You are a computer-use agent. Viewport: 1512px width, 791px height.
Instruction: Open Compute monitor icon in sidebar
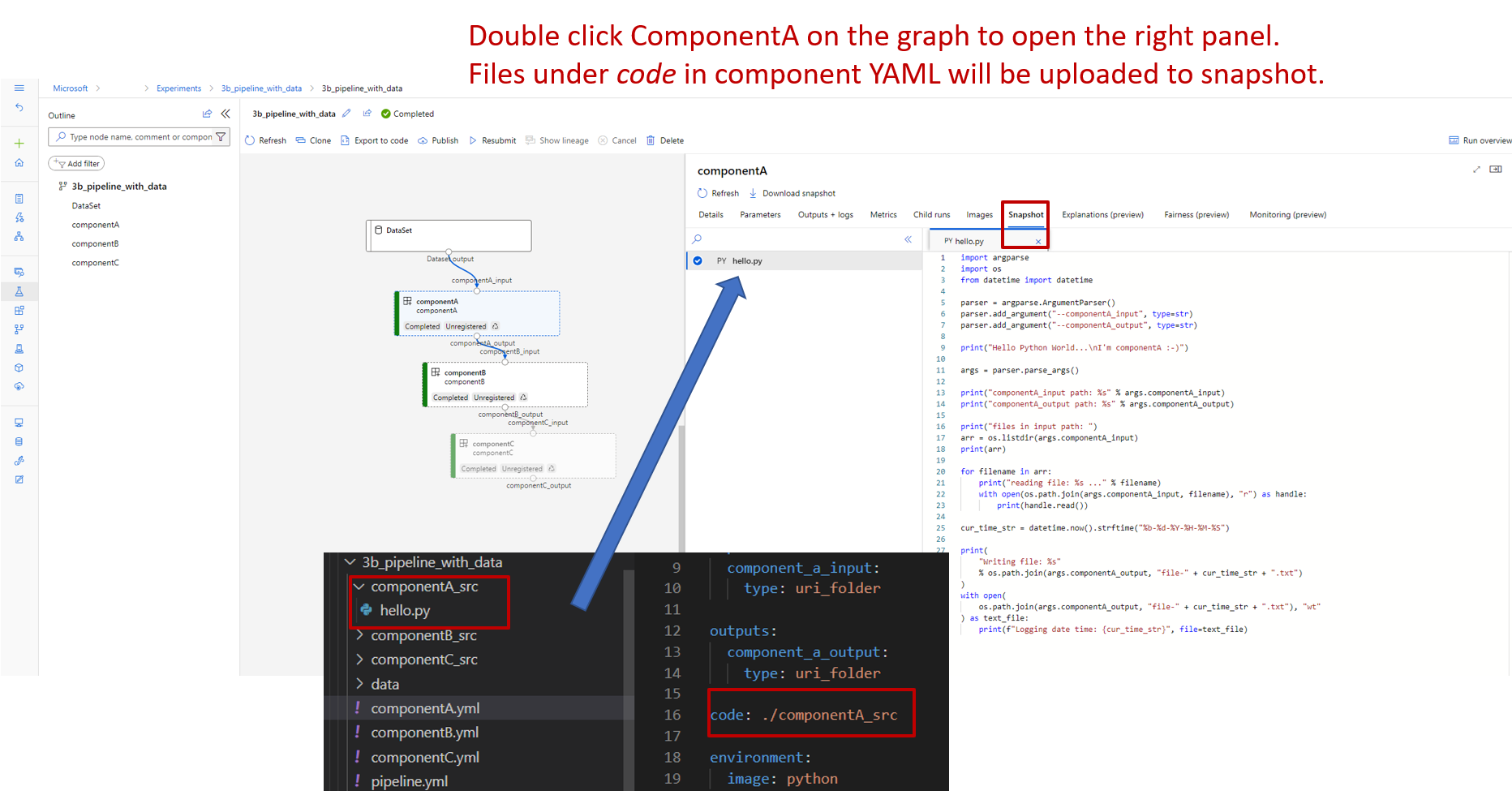pos(19,423)
